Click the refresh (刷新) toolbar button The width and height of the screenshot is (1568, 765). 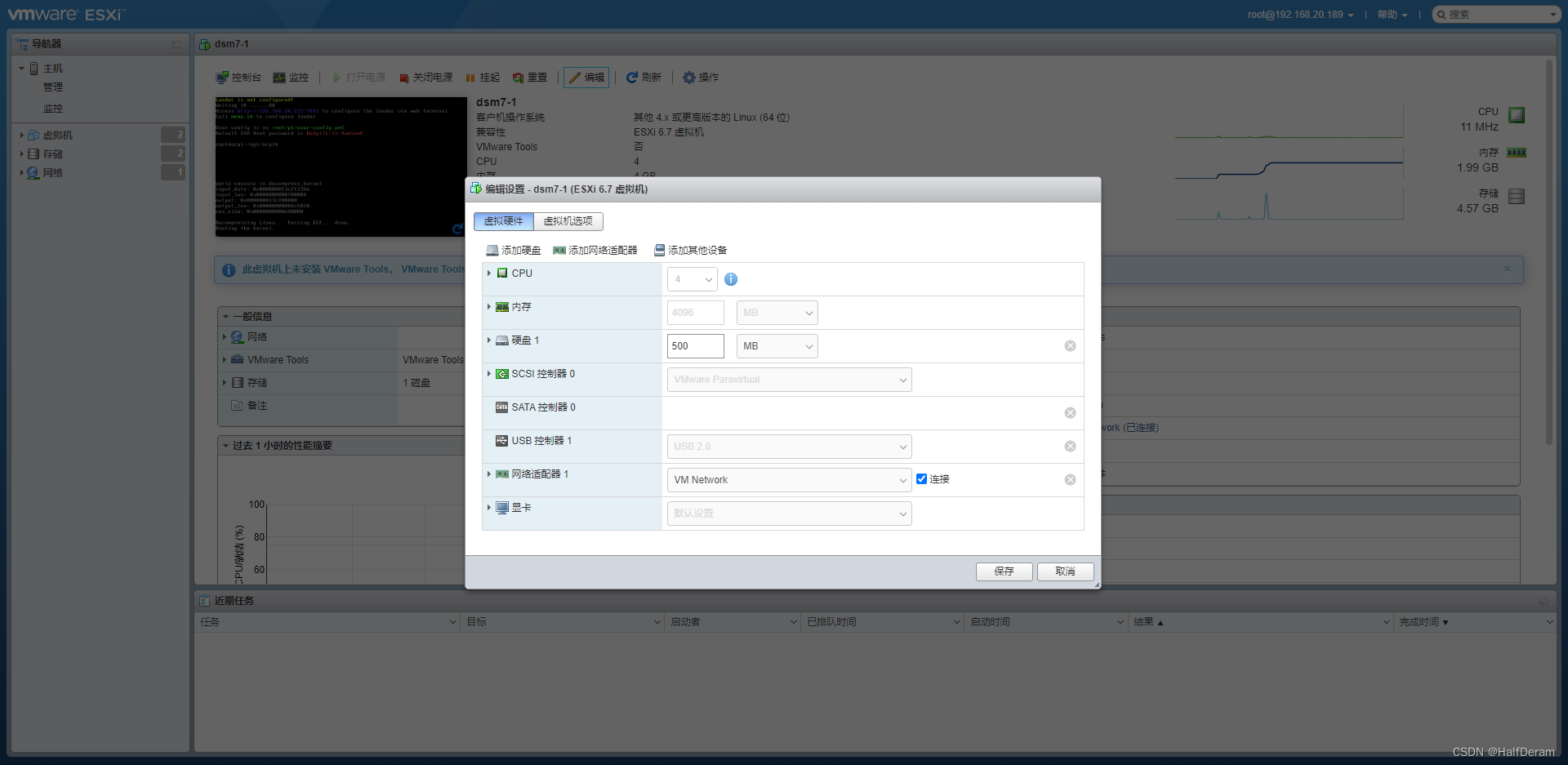coord(644,78)
